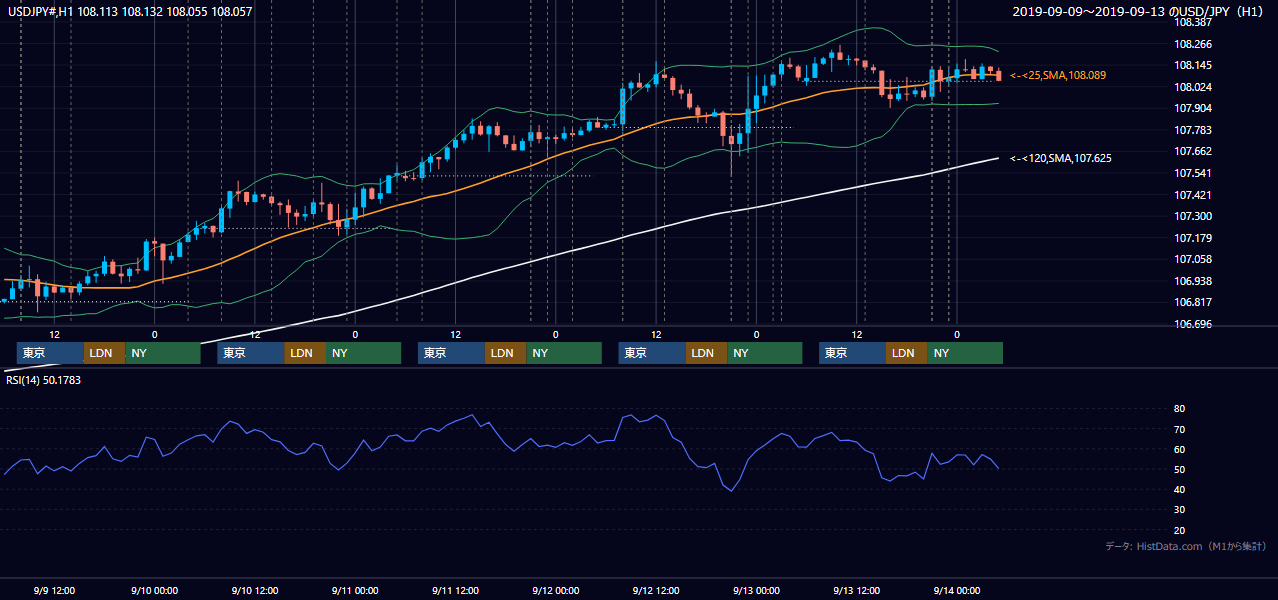Click price axis label 107.179
The image size is (1278, 600).
click(x=1193, y=238)
